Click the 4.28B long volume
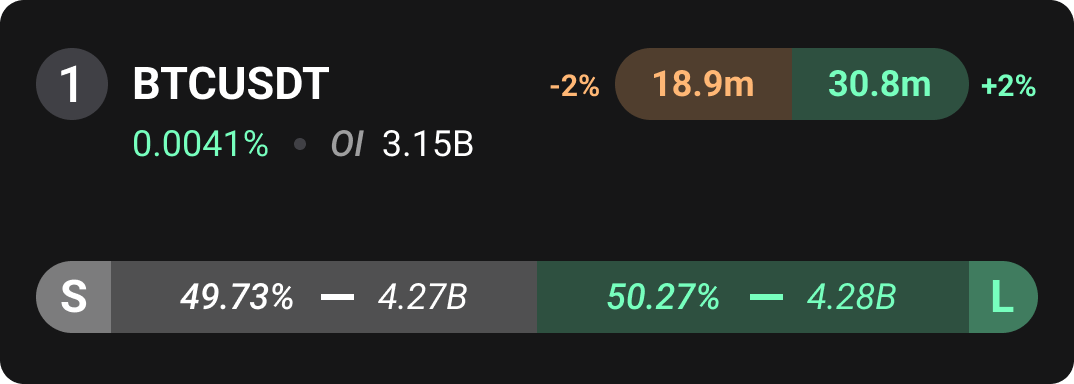The height and width of the screenshot is (384, 1074). 851,297
